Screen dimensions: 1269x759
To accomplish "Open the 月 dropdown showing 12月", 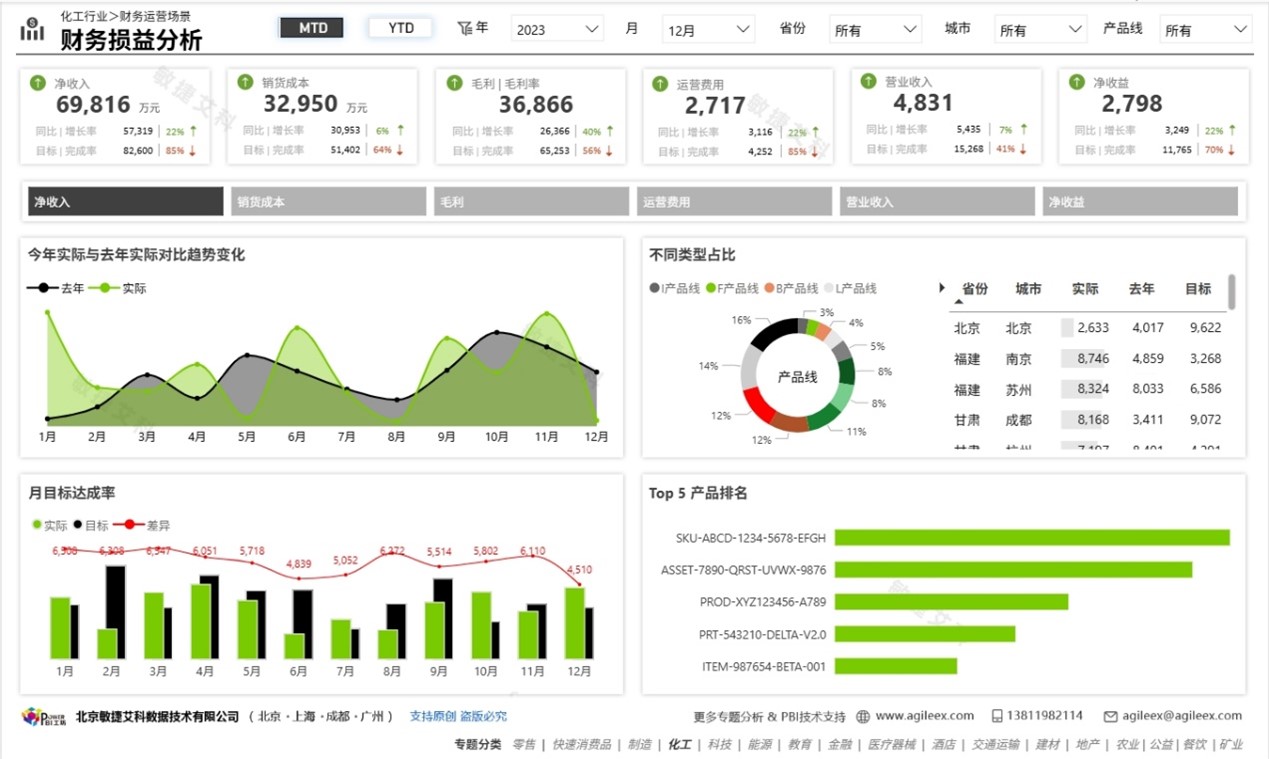I will click(708, 29).
